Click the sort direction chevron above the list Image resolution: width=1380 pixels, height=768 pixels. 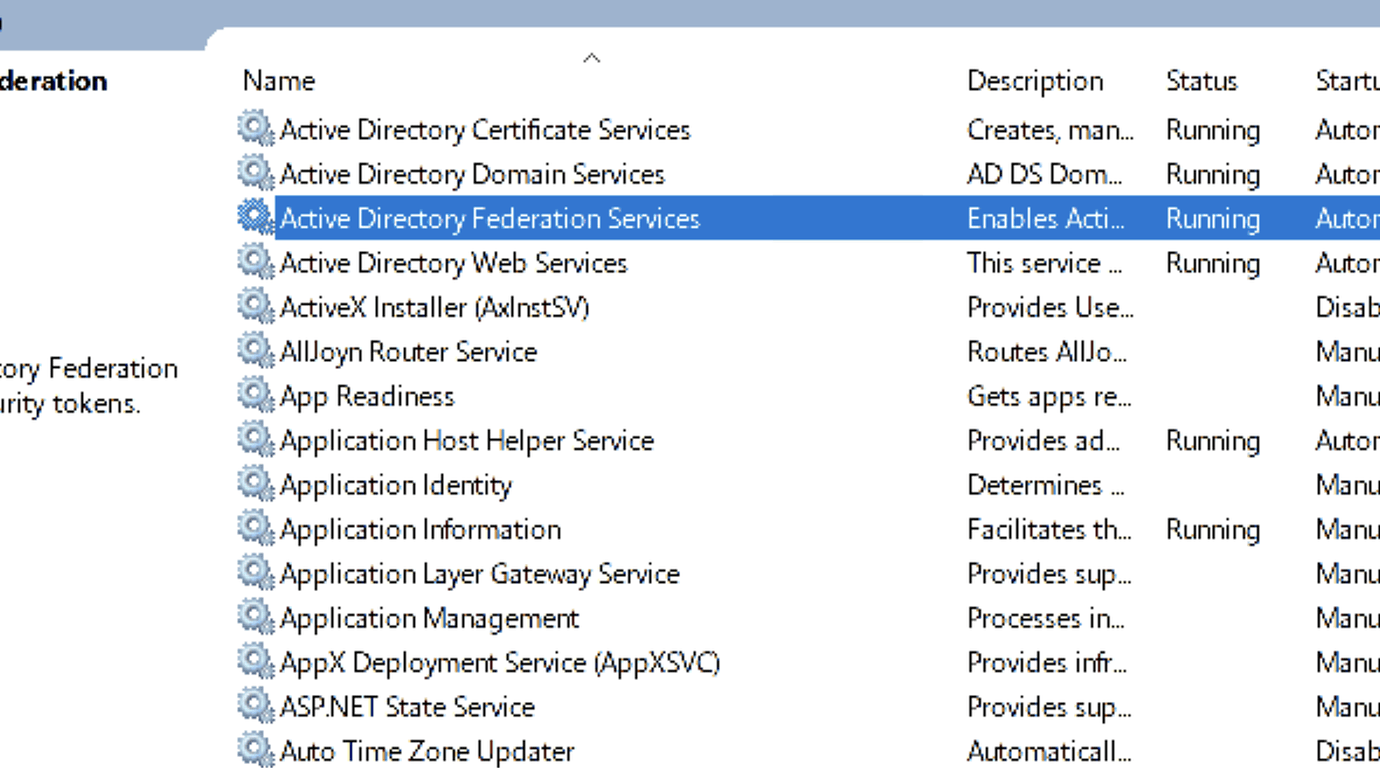click(x=591, y=57)
